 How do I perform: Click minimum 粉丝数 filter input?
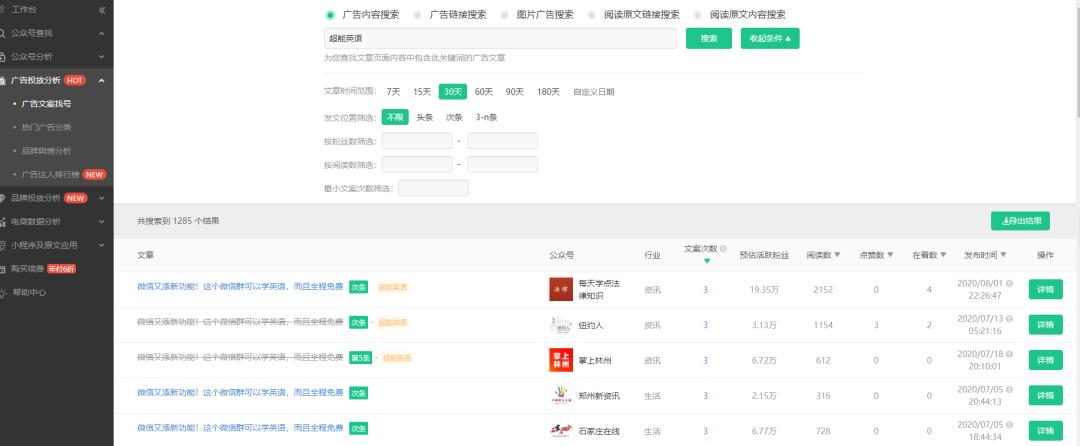point(417,141)
